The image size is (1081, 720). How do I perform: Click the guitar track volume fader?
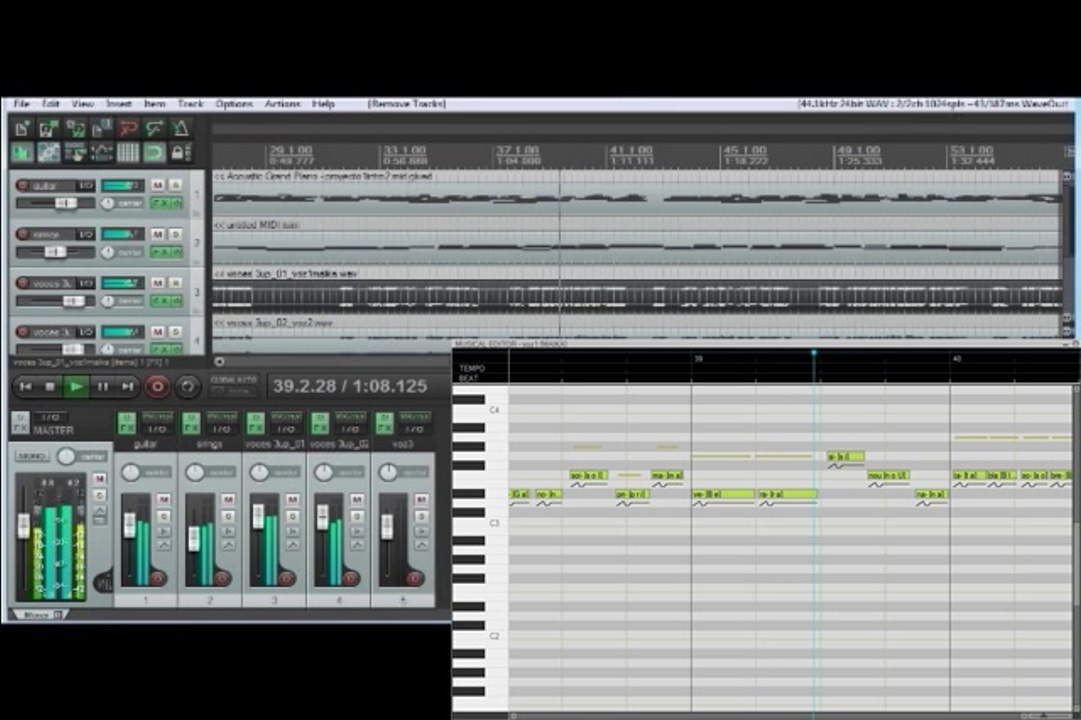tap(66, 203)
